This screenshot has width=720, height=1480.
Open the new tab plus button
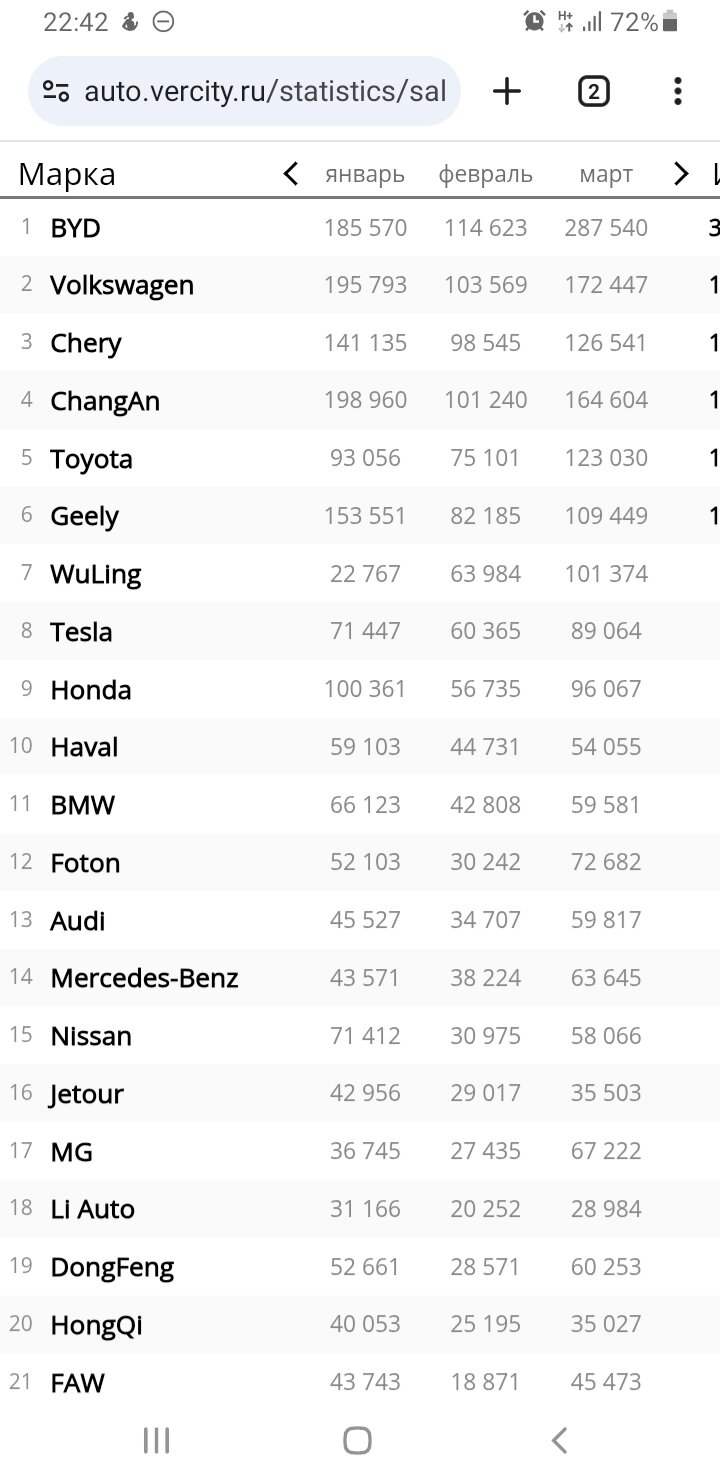click(507, 92)
